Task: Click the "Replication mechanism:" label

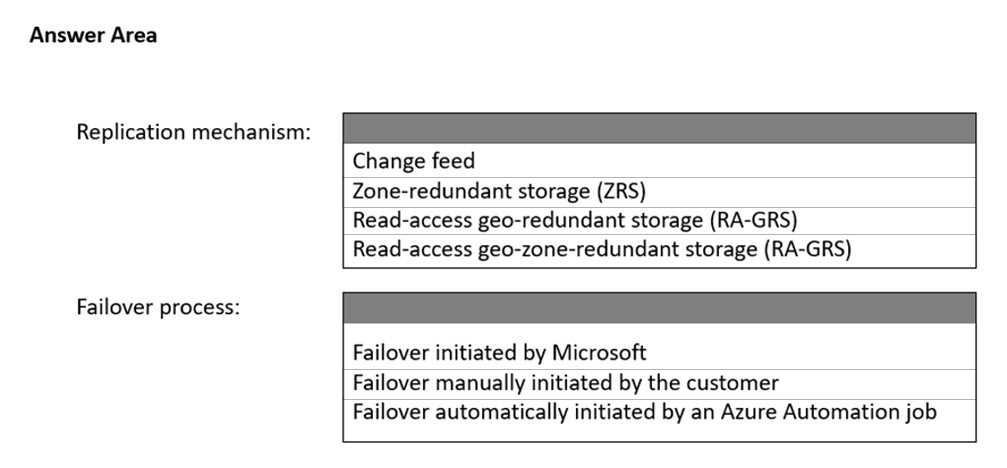Action: (x=194, y=132)
